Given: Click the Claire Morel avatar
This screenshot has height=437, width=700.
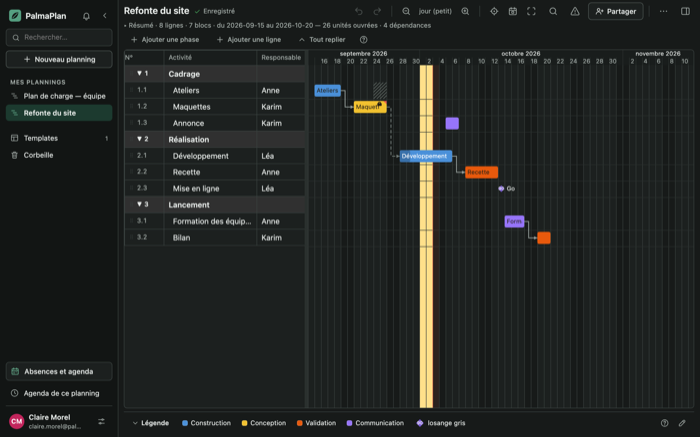Looking at the screenshot, I should coord(17,421).
